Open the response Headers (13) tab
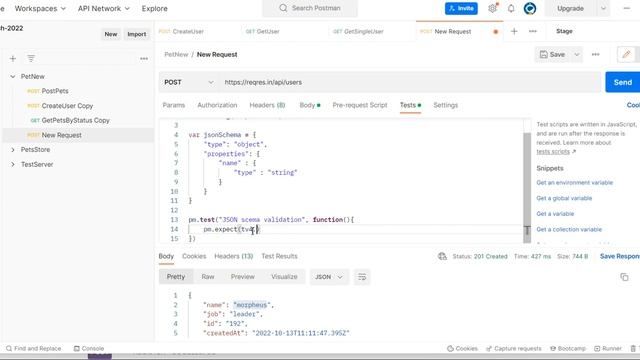Image resolution: width=640 pixels, height=360 pixels. 233,256
